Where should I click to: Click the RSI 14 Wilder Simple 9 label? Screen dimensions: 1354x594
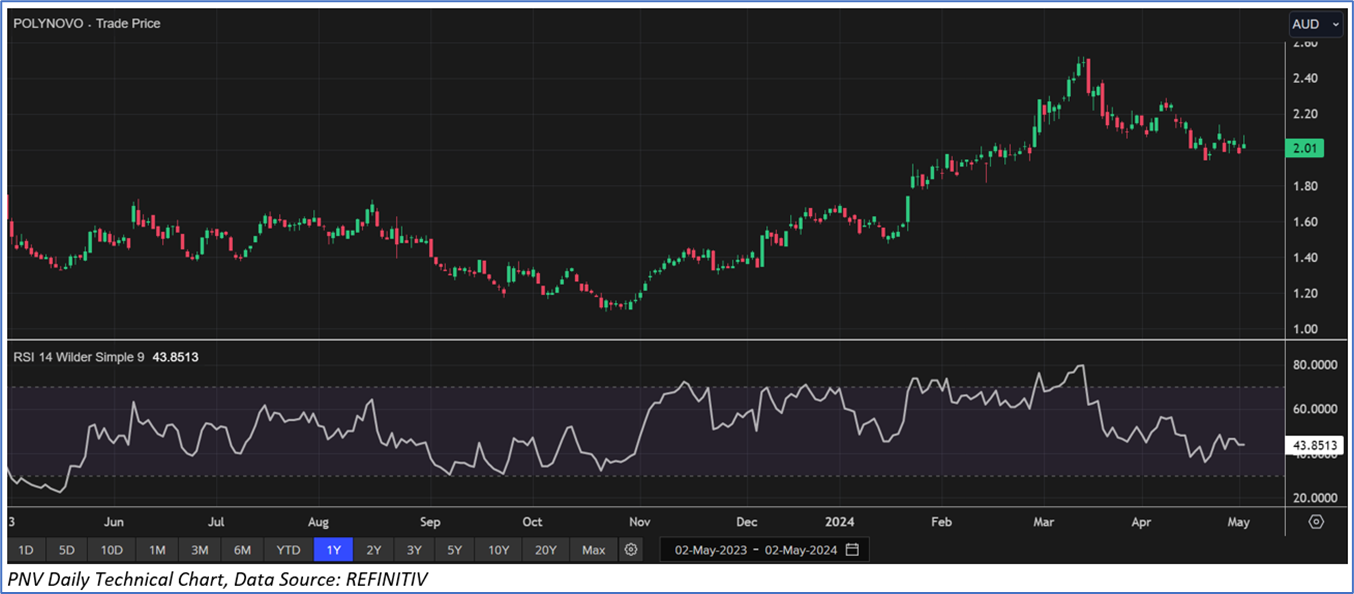coord(77,356)
